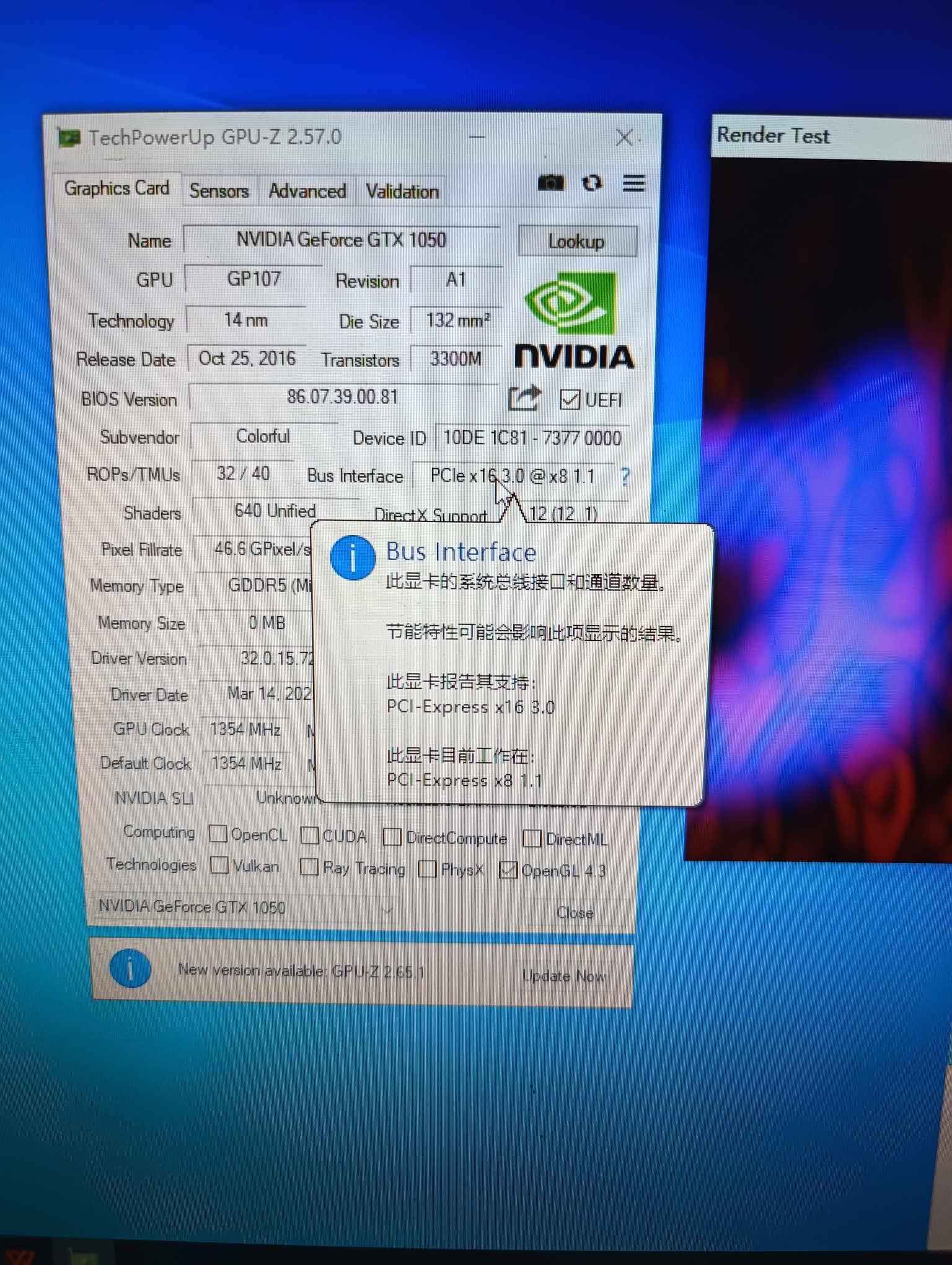Switch to the Validation tab
The width and height of the screenshot is (952, 1265).
(x=402, y=192)
